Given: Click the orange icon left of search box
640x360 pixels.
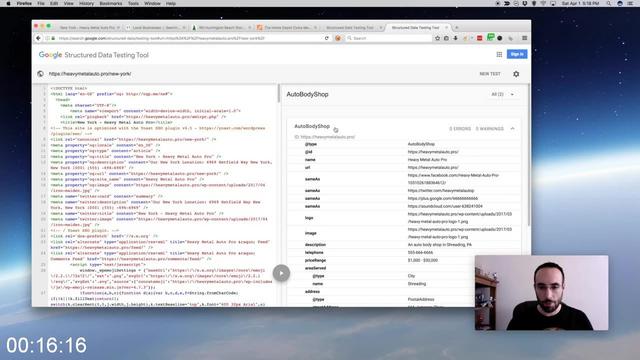Looking at the screenshot, I should (x=338, y=38).
